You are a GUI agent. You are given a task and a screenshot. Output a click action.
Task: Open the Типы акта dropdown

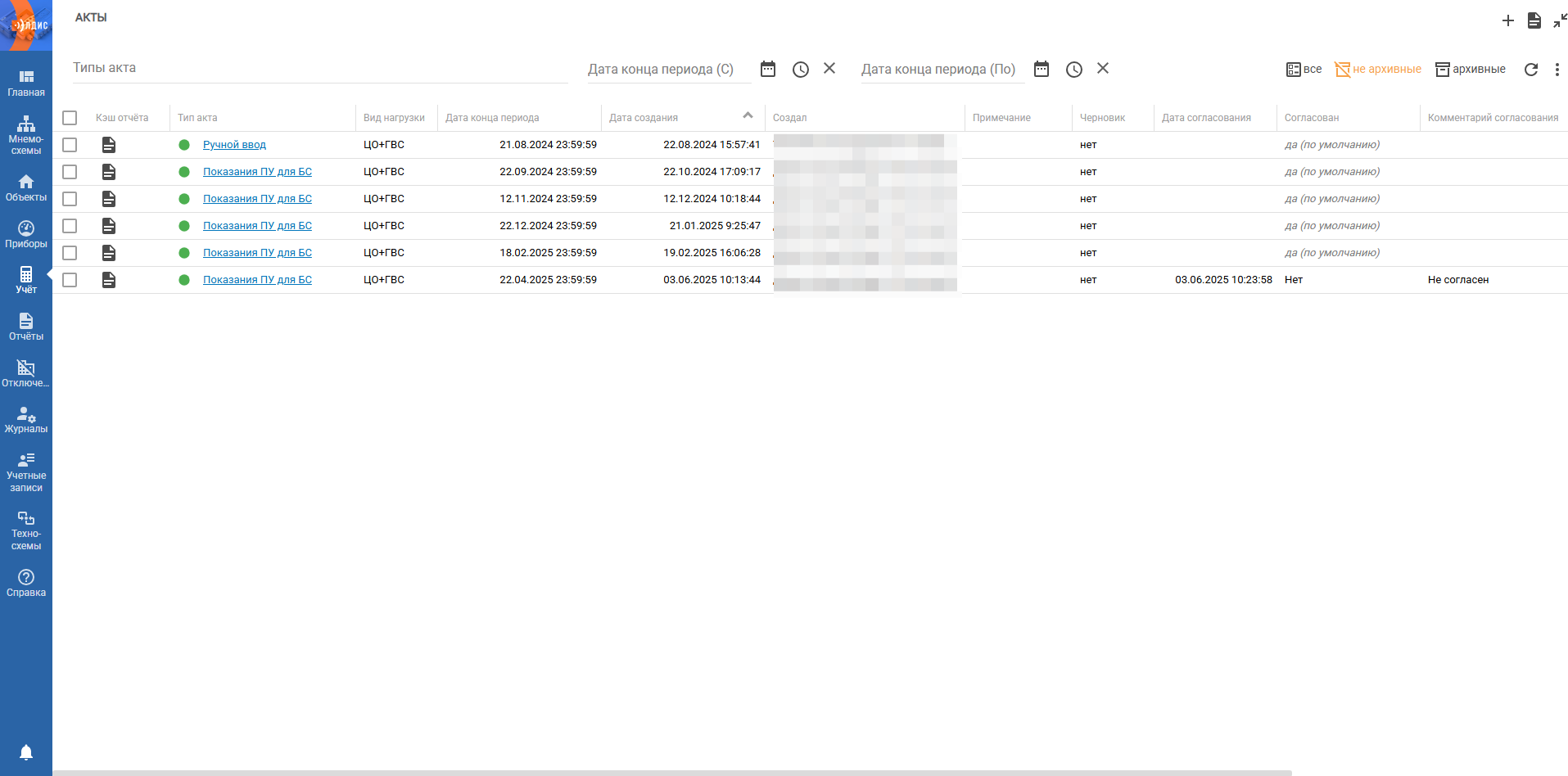click(x=319, y=68)
